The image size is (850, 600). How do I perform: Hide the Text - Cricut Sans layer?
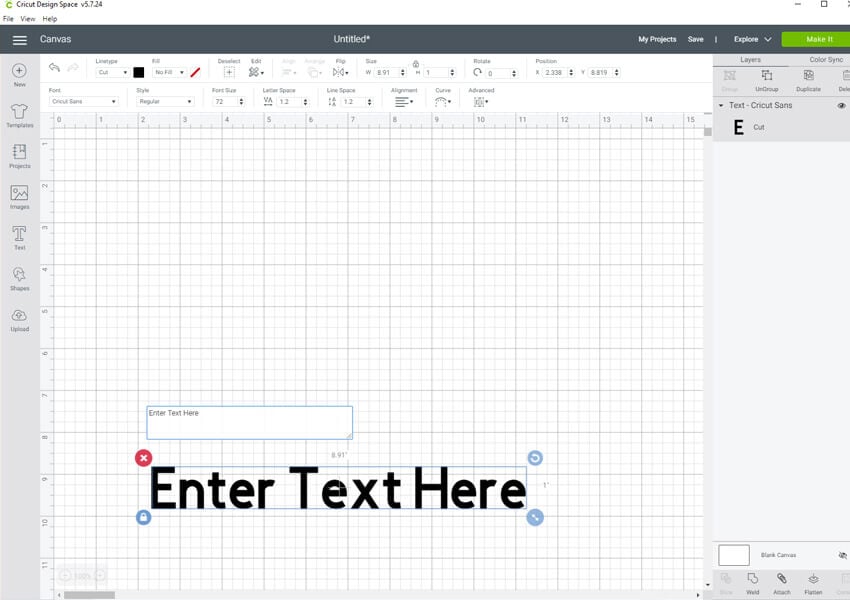[x=841, y=106]
